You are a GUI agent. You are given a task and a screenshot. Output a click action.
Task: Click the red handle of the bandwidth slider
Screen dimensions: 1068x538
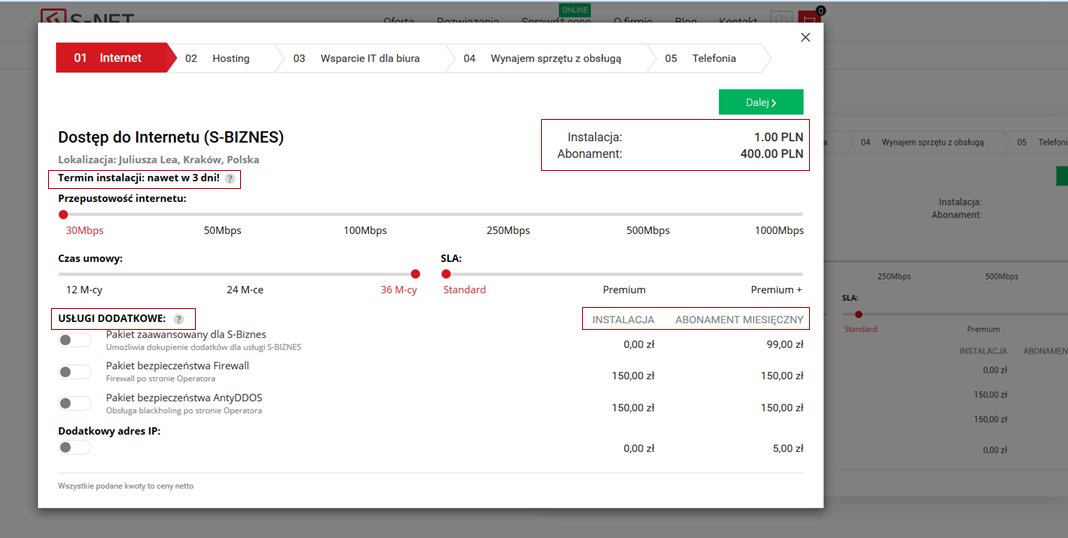pyautogui.click(x=63, y=215)
